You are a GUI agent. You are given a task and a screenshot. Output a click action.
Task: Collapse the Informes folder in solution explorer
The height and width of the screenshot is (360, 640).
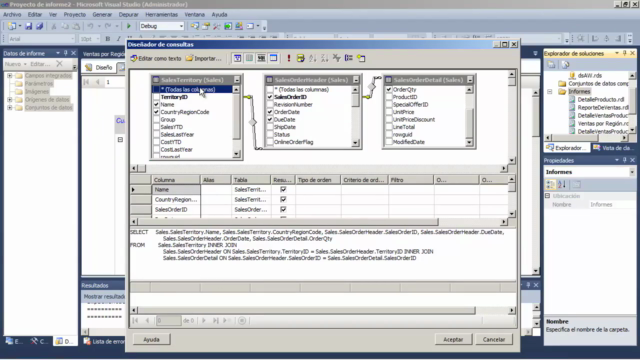pyautogui.click(x=550, y=92)
